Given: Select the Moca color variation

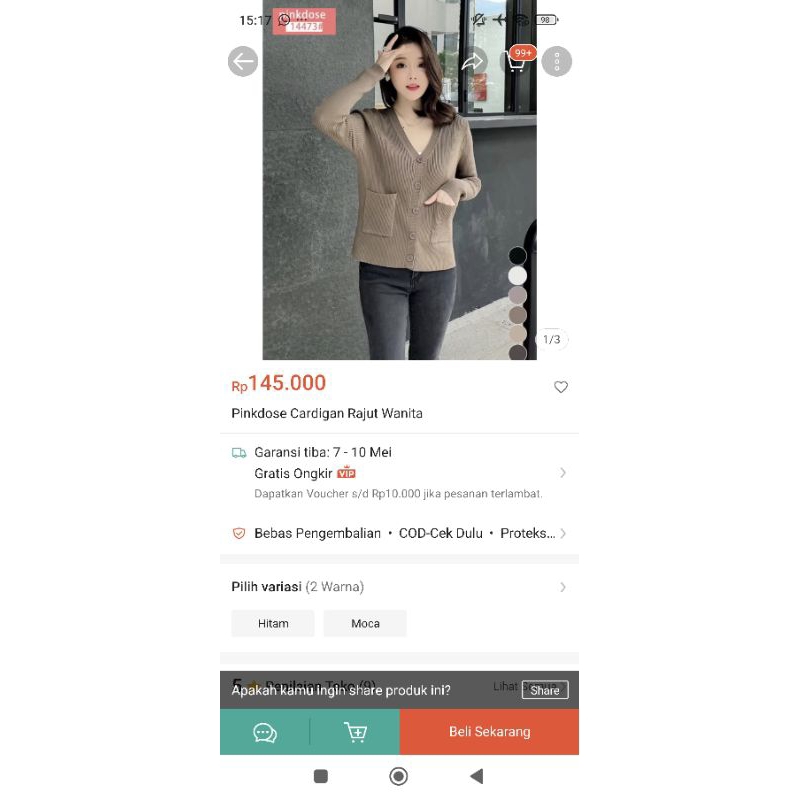Looking at the screenshot, I should [x=365, y=623].
